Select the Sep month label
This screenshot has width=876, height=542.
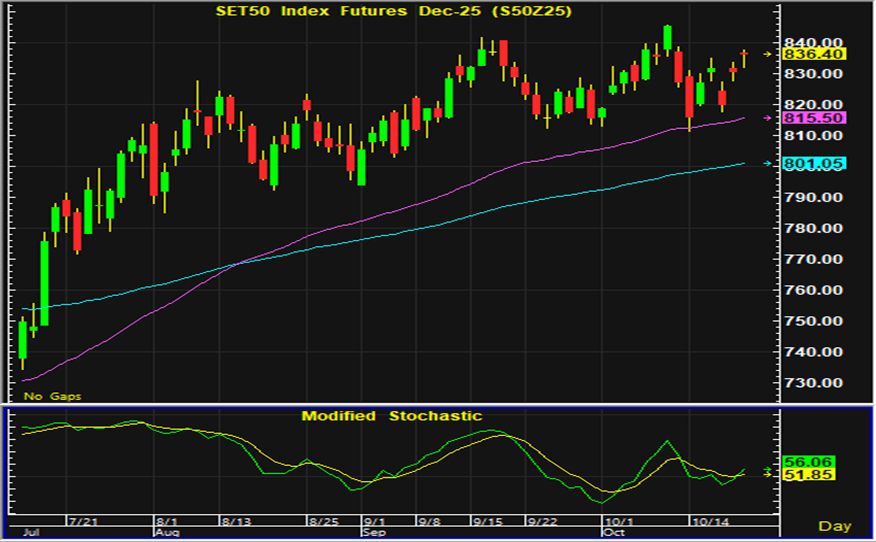pos(373,534)
